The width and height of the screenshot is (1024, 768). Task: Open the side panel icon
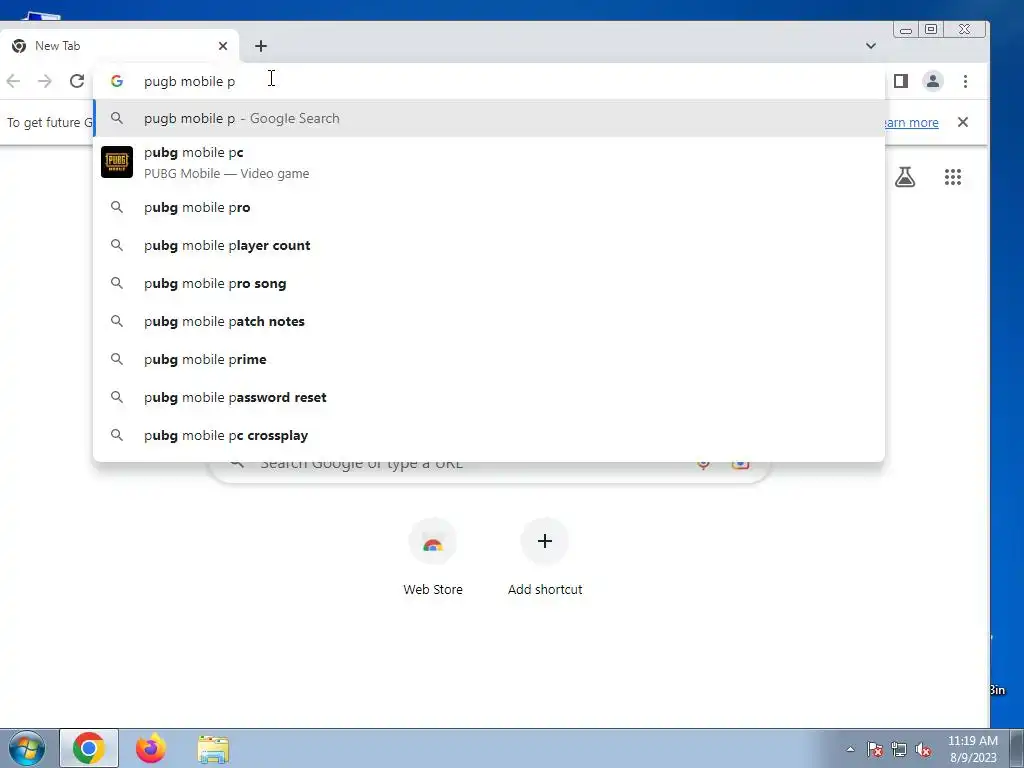coord(901,81)
